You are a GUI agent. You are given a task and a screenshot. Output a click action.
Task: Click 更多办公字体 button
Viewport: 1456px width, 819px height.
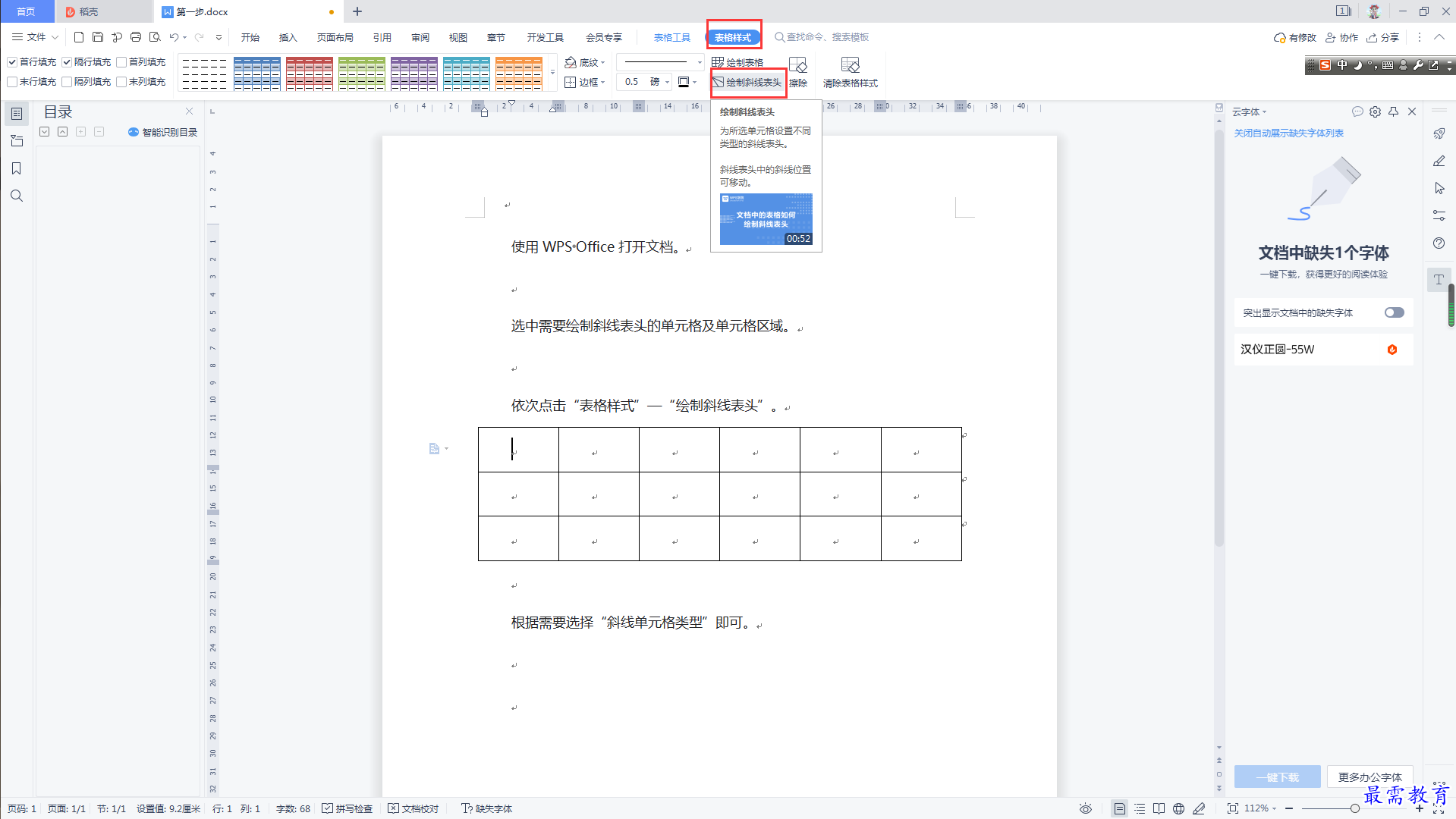(1370, 777)
